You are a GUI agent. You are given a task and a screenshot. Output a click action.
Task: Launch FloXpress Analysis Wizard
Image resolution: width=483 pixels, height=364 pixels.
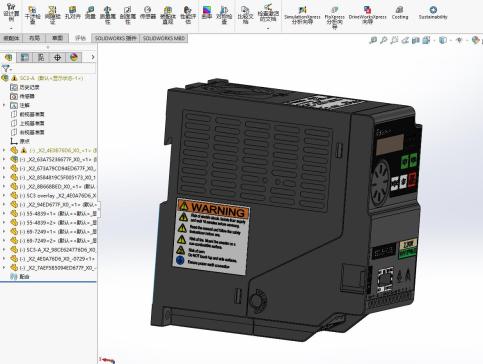[334, 17]
